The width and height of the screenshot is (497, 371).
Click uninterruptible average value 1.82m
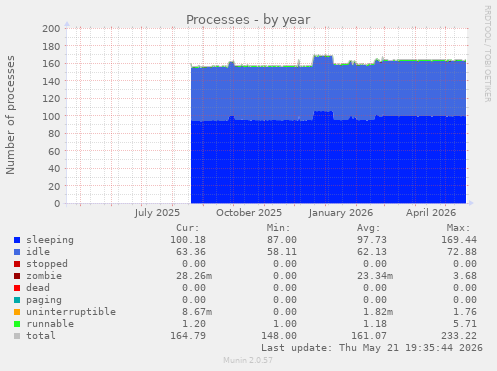click(x=378, y=312)
